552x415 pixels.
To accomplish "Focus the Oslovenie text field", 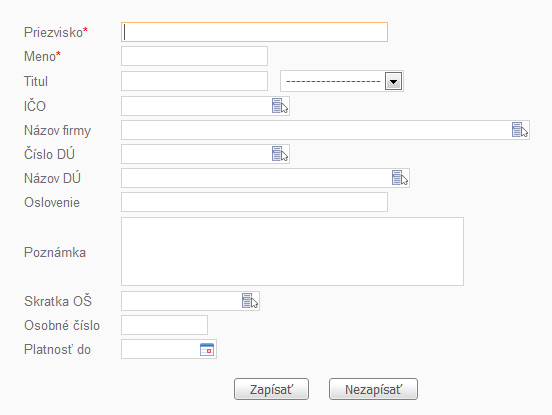I will pyautogui.click(x=255, y=202).
